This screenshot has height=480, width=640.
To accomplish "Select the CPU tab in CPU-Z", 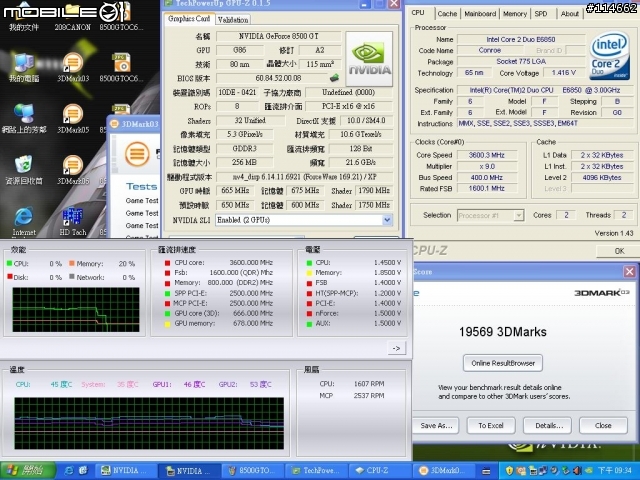I will (x=418, y=13).
